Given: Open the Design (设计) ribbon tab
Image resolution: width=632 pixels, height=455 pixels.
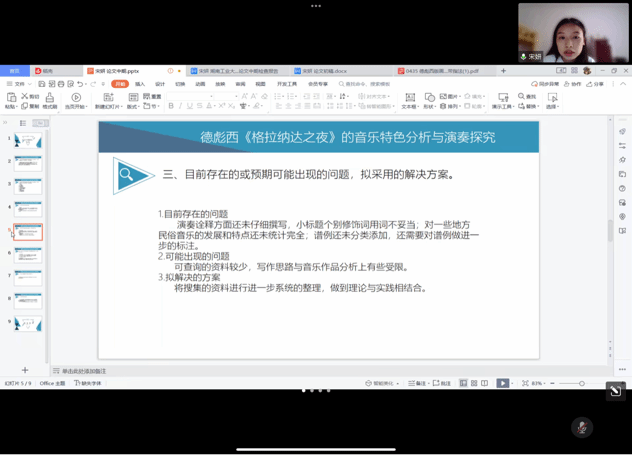Looking at the screenshot, I should [160, 84].
